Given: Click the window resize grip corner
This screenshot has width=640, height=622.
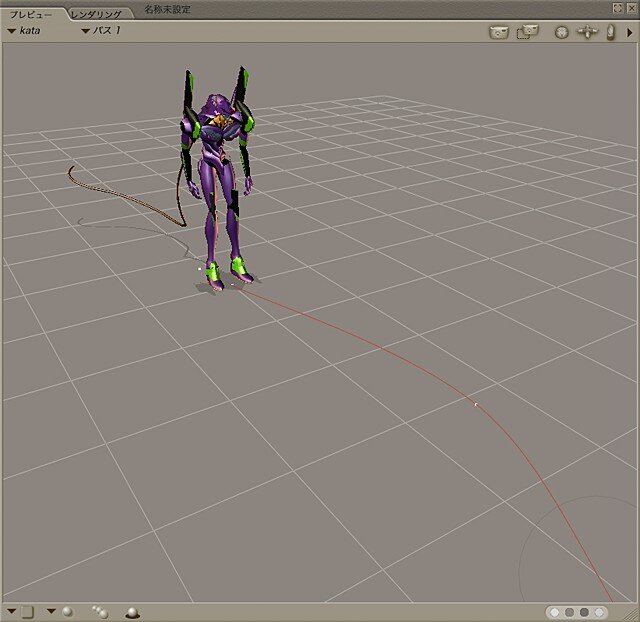Looking at the screenshot, I should pyautogui.click(x=631, y=613).
